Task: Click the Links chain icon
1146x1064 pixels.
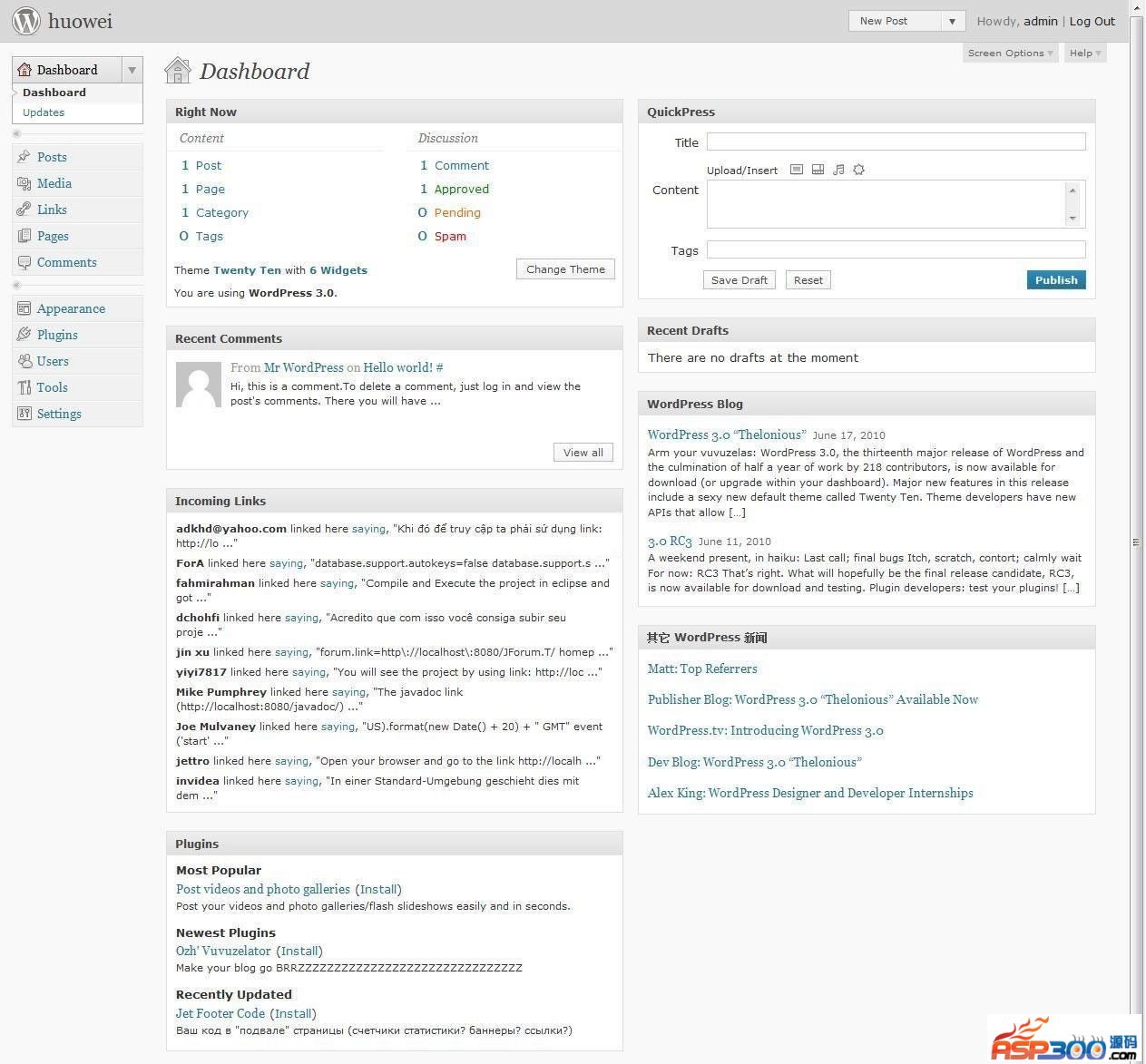Action: tap(24, 210)
